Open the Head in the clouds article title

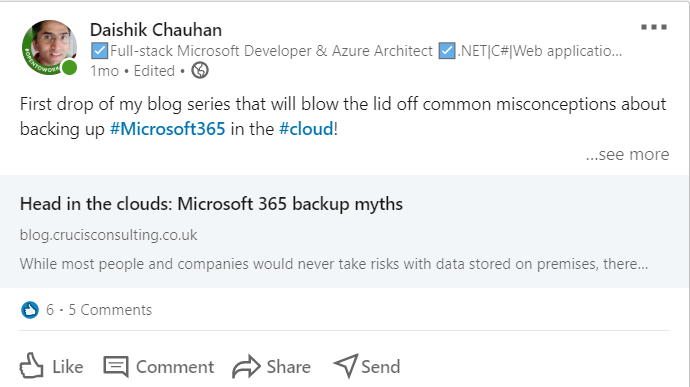coord(211,204)
